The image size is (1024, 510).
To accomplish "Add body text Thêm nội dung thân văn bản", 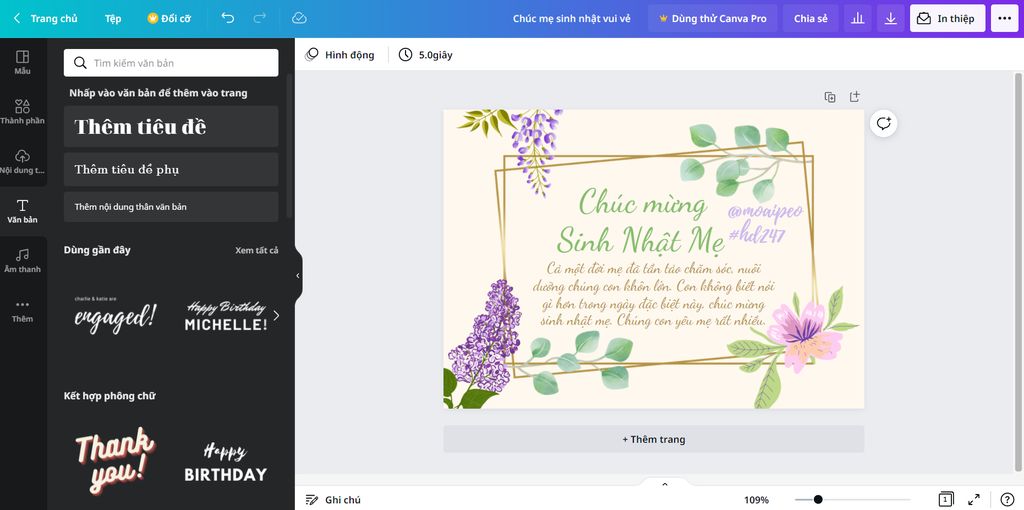I will (x=171, y=206).
